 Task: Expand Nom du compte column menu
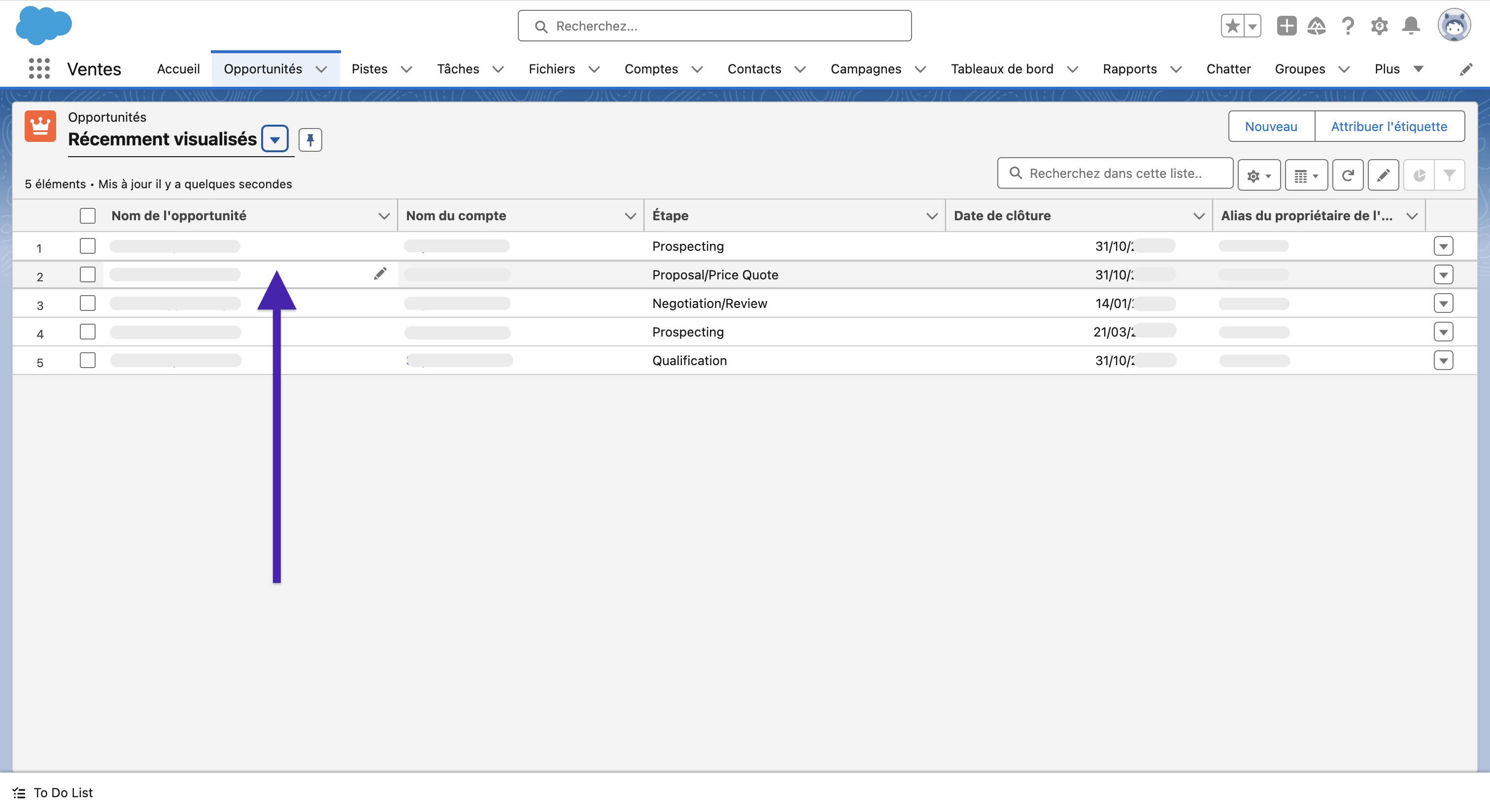pyautogui.click(x=630, y=216)
